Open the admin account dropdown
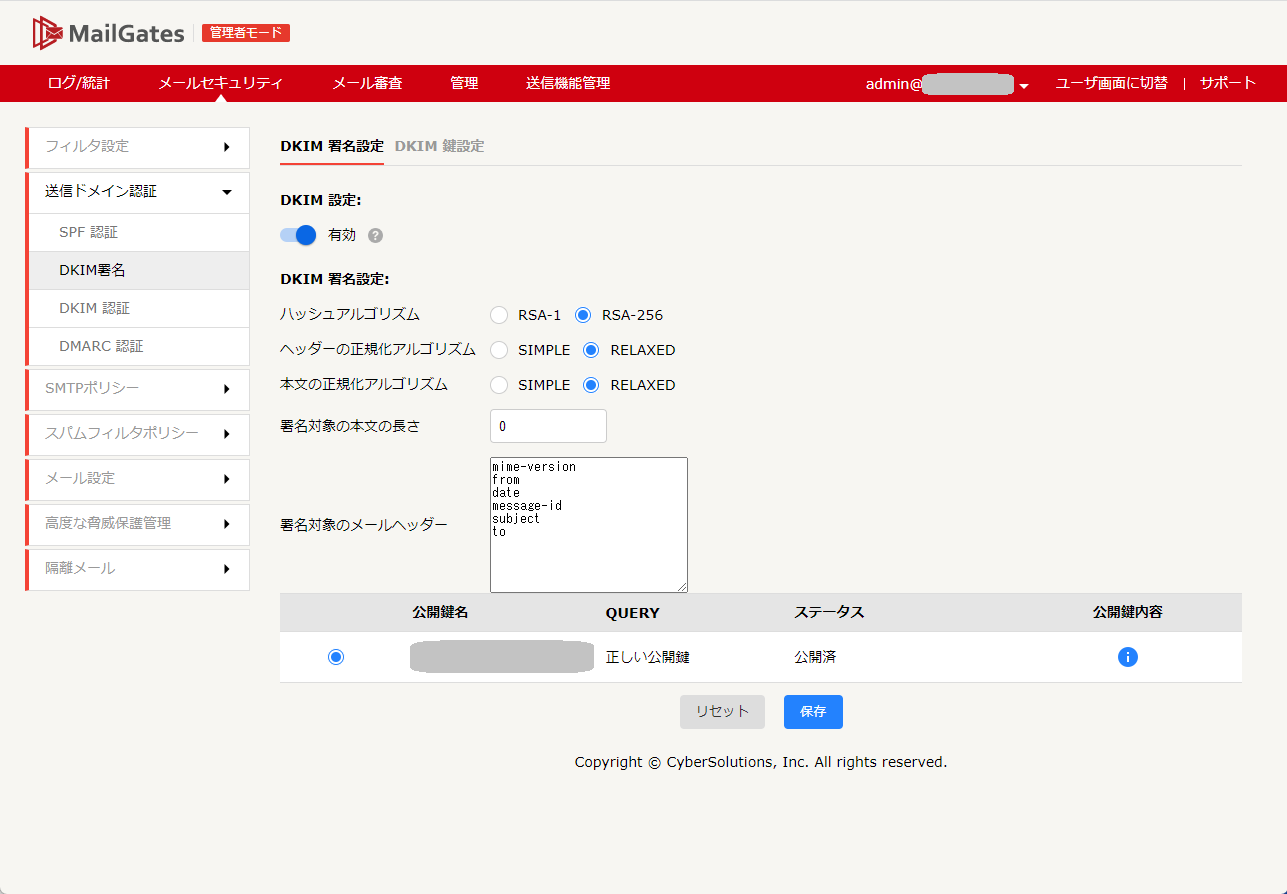 click(x=947, y=84)
